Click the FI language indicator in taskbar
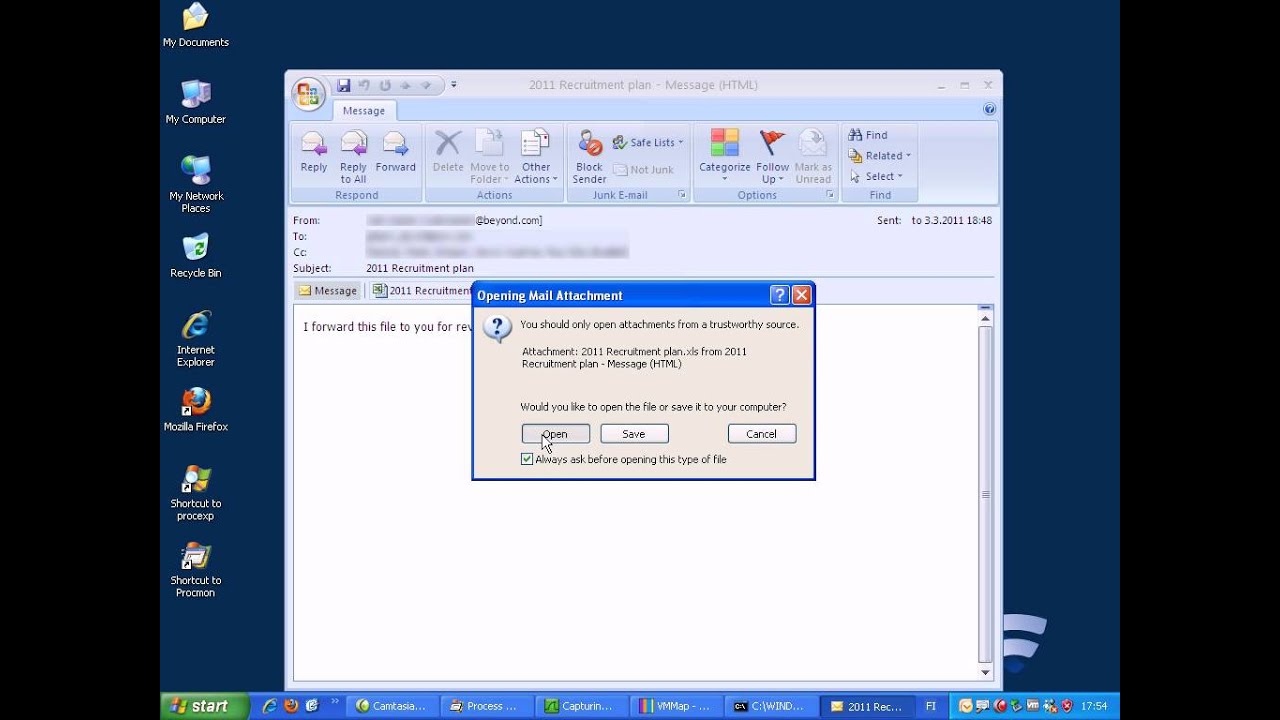This screenshot has width=1280, height=720. (931, 706)
